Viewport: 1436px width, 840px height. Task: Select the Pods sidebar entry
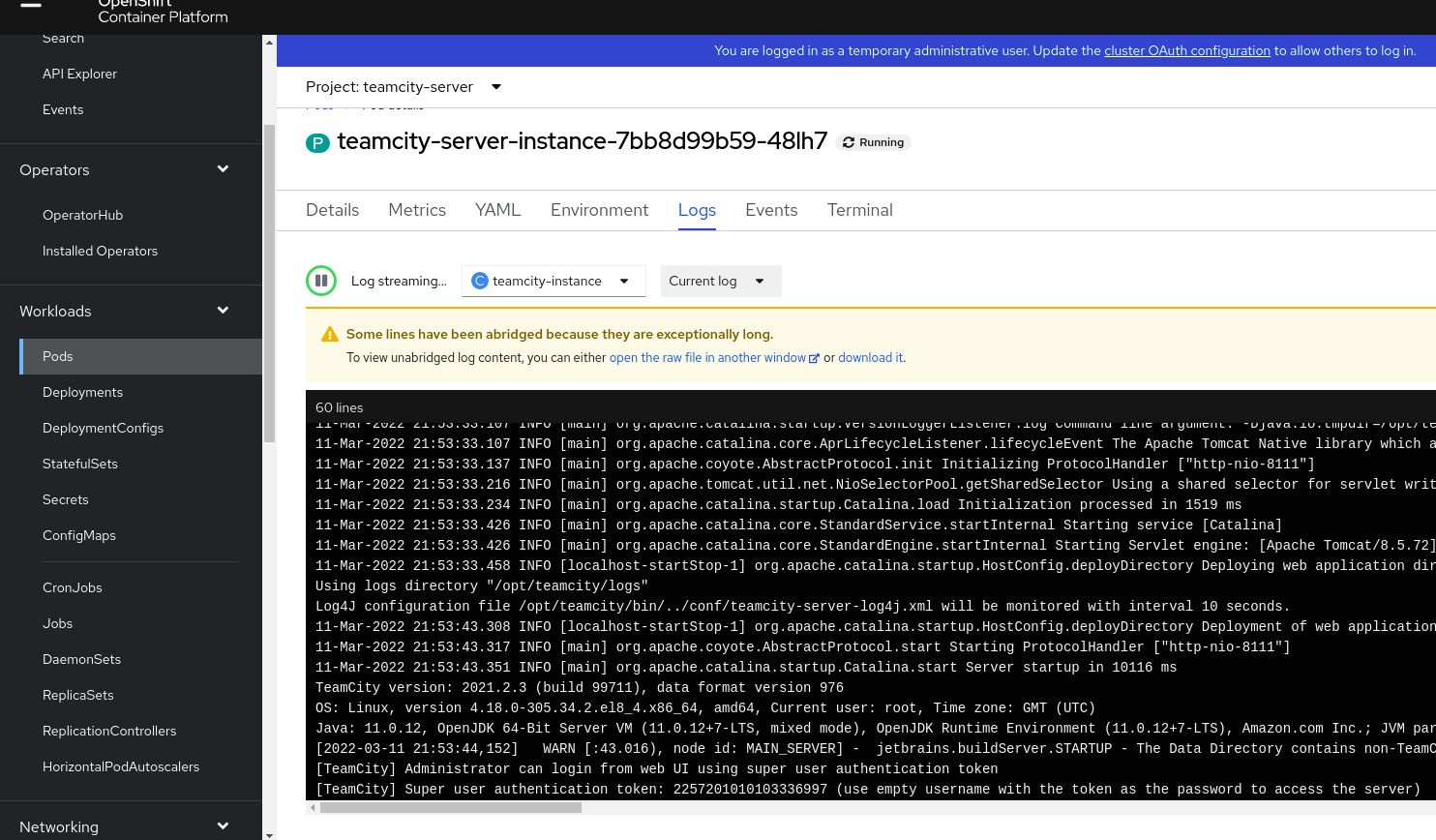tap(57, 356)
